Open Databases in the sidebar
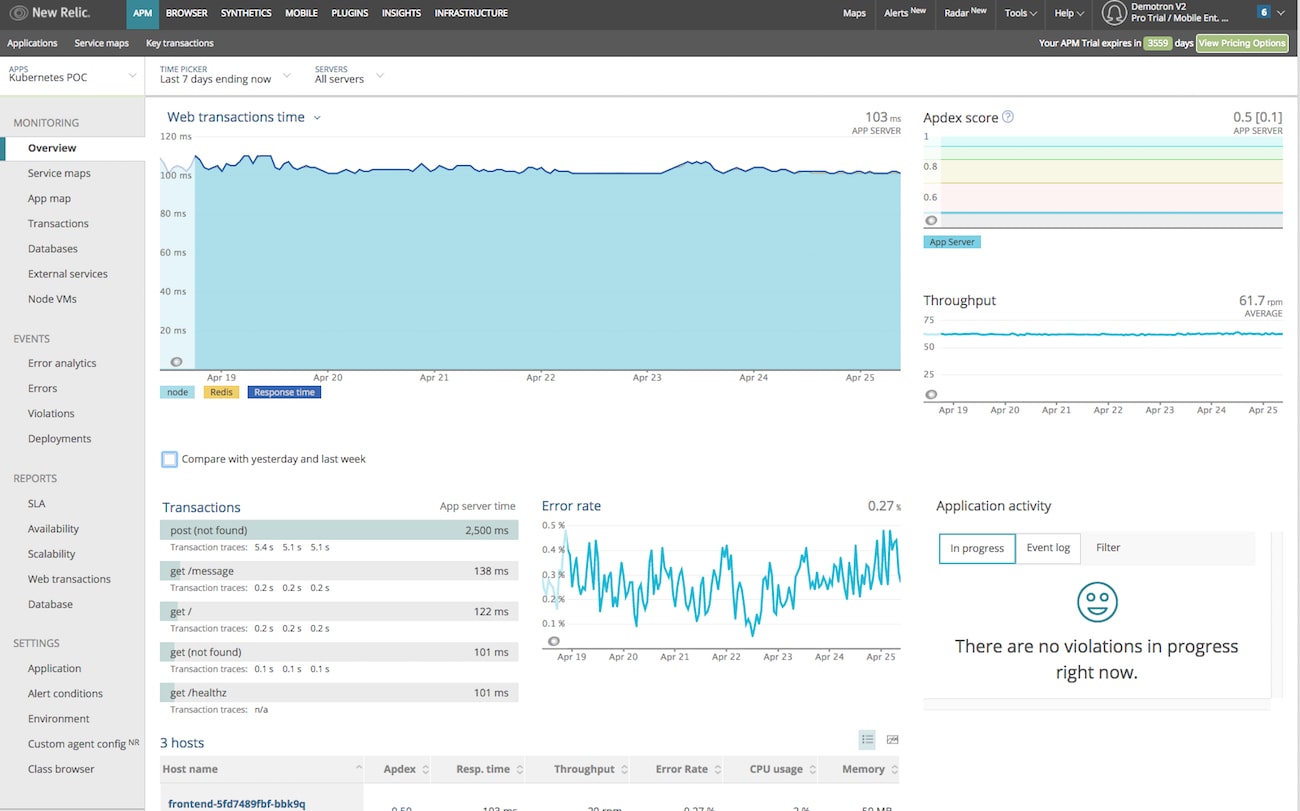The image size is (1300, 811). 53,248
